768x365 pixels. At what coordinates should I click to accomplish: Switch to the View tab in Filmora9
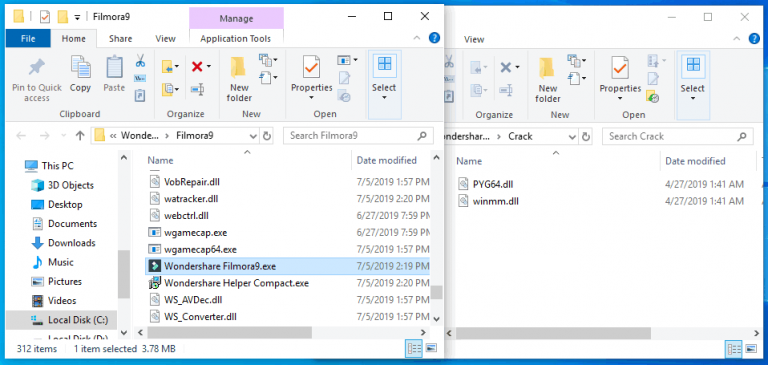pos(166,39)
